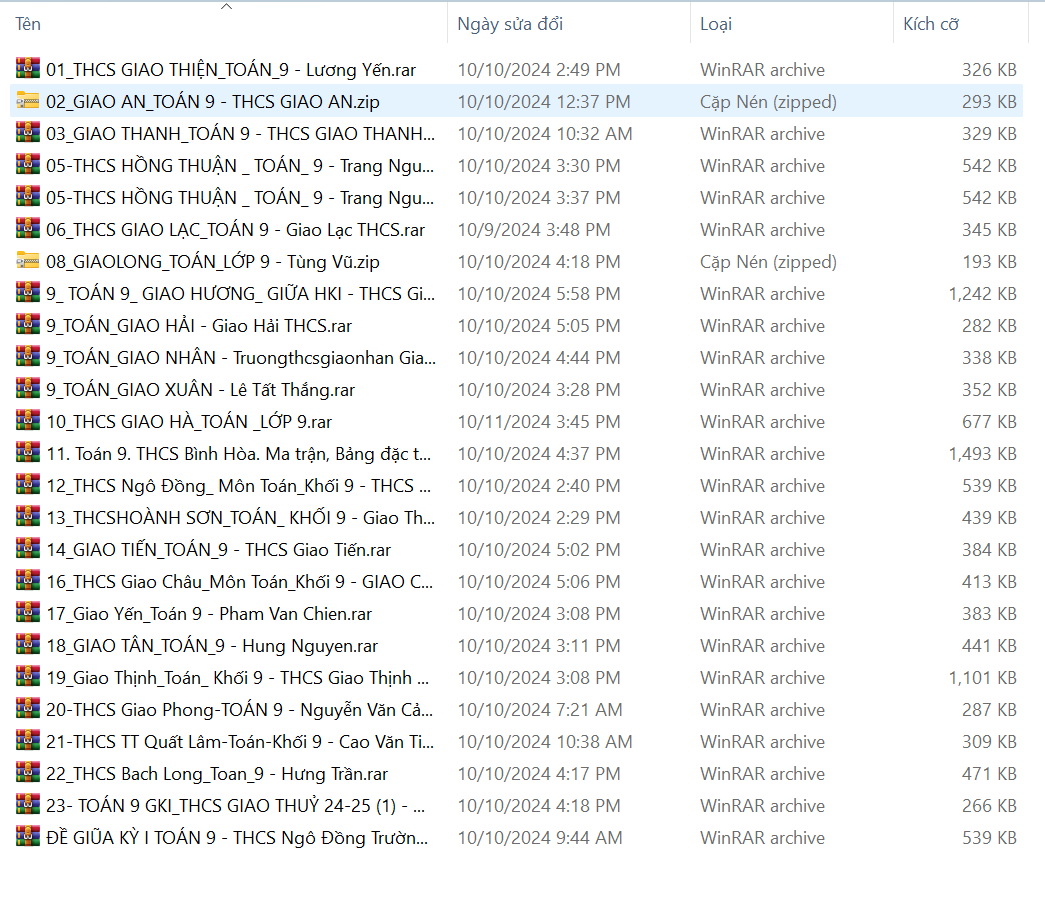Select the 18_GIAO TÂN_TOÁN_9 - Hung Nguyen.rar file
The image size is (1045, 901).
212,646
